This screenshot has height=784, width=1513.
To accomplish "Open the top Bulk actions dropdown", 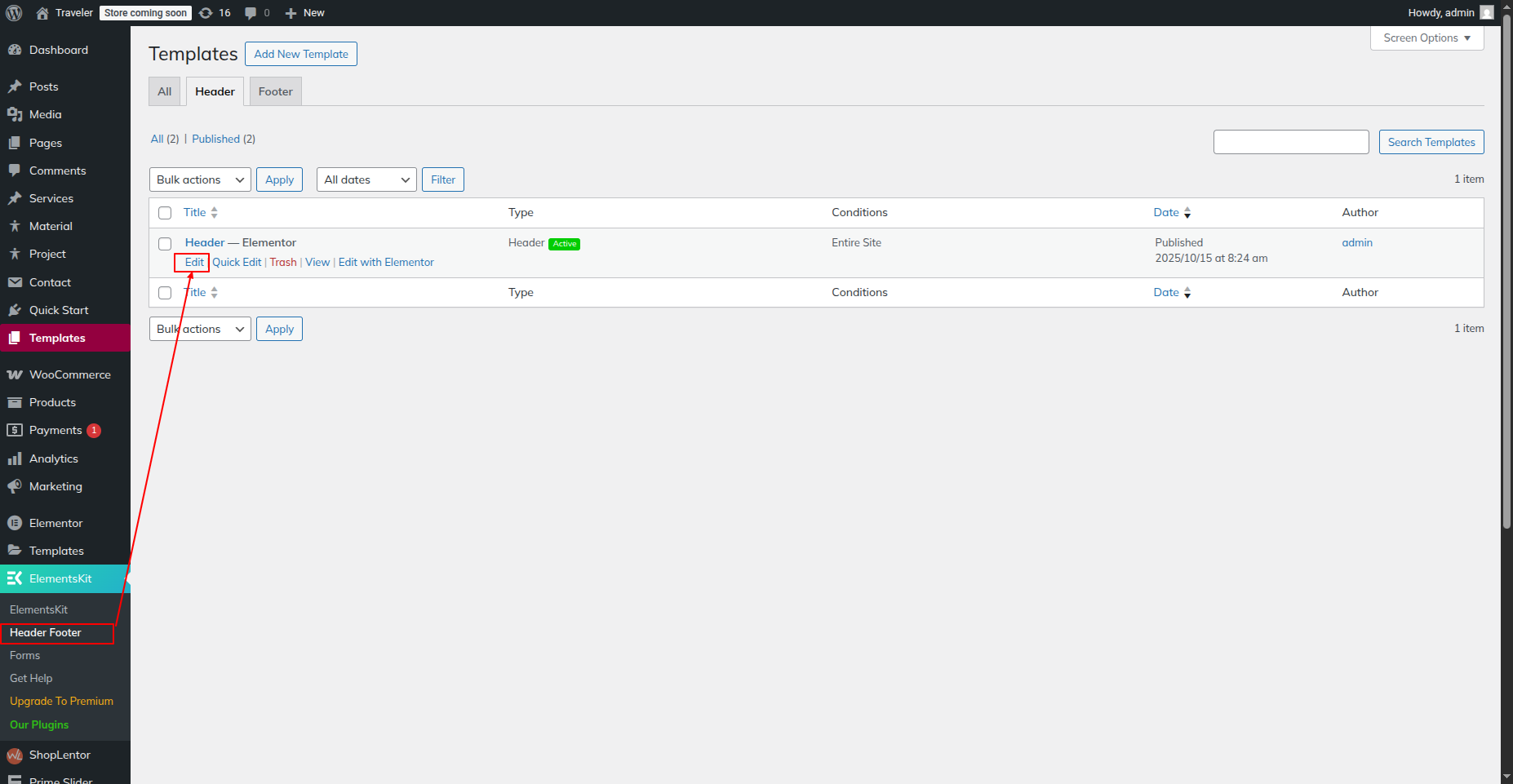I will 200,179.
